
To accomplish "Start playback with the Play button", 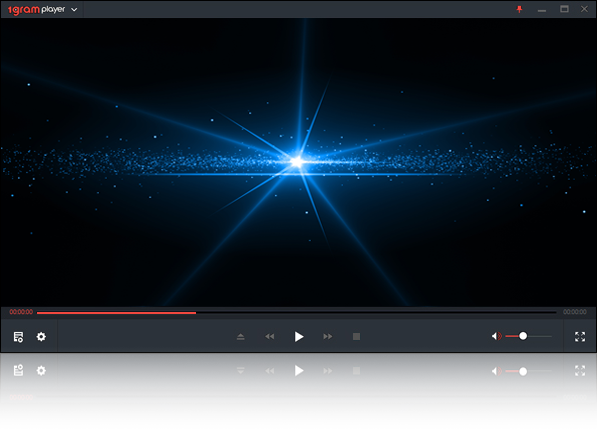I will coord(299,337).
